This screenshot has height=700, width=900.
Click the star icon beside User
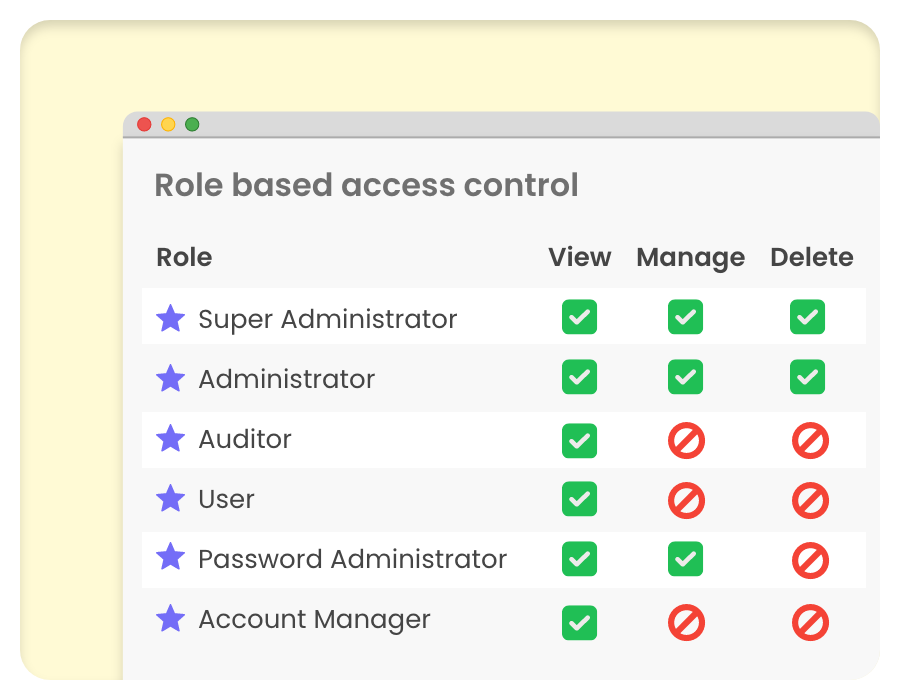pyautogui.click(x=171, y=498)
